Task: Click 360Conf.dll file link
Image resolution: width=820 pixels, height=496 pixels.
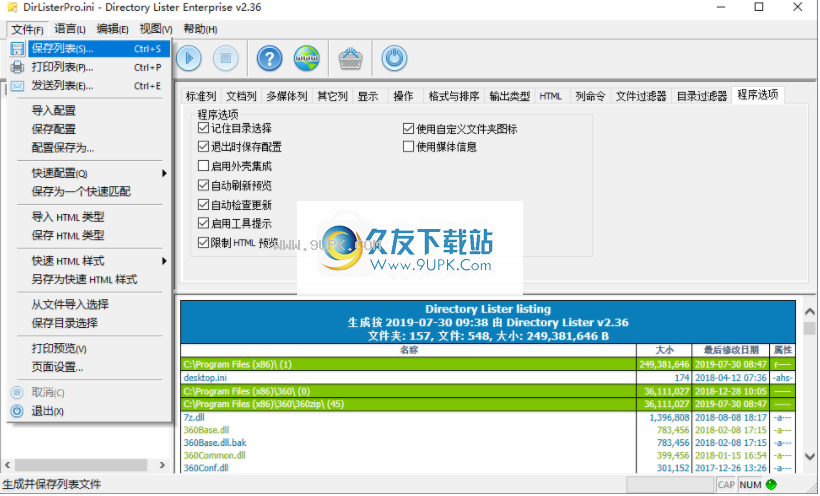Action: [x=206, y=468]
